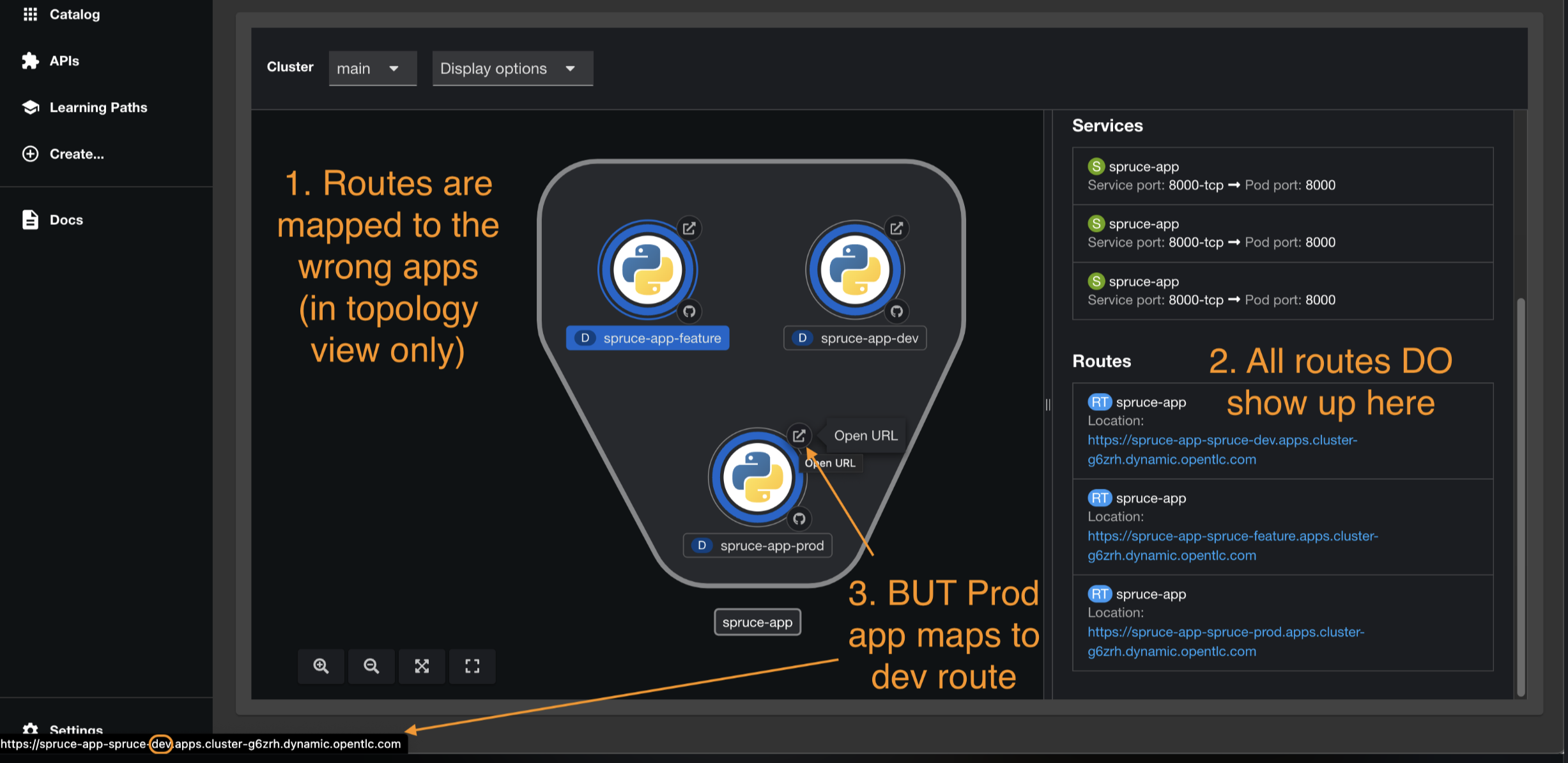Open Catalog in the sidebar

(x=74, y=14)
